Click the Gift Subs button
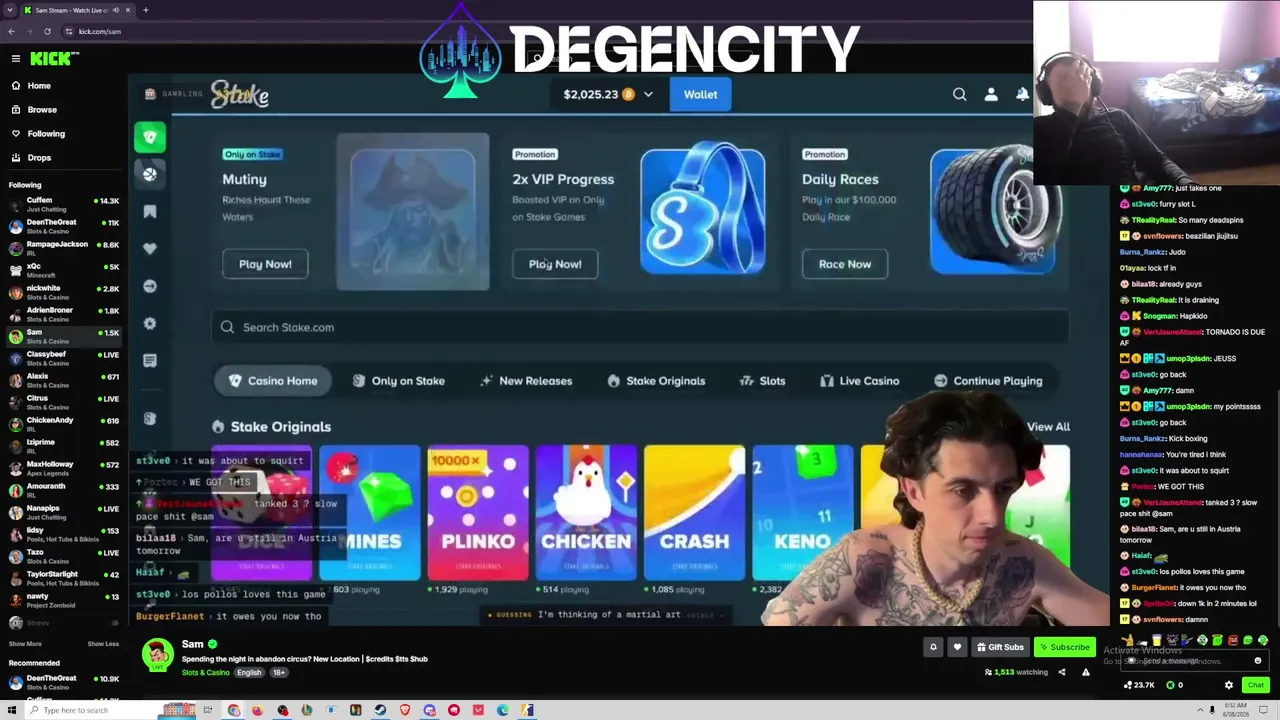 (1000, 647)
